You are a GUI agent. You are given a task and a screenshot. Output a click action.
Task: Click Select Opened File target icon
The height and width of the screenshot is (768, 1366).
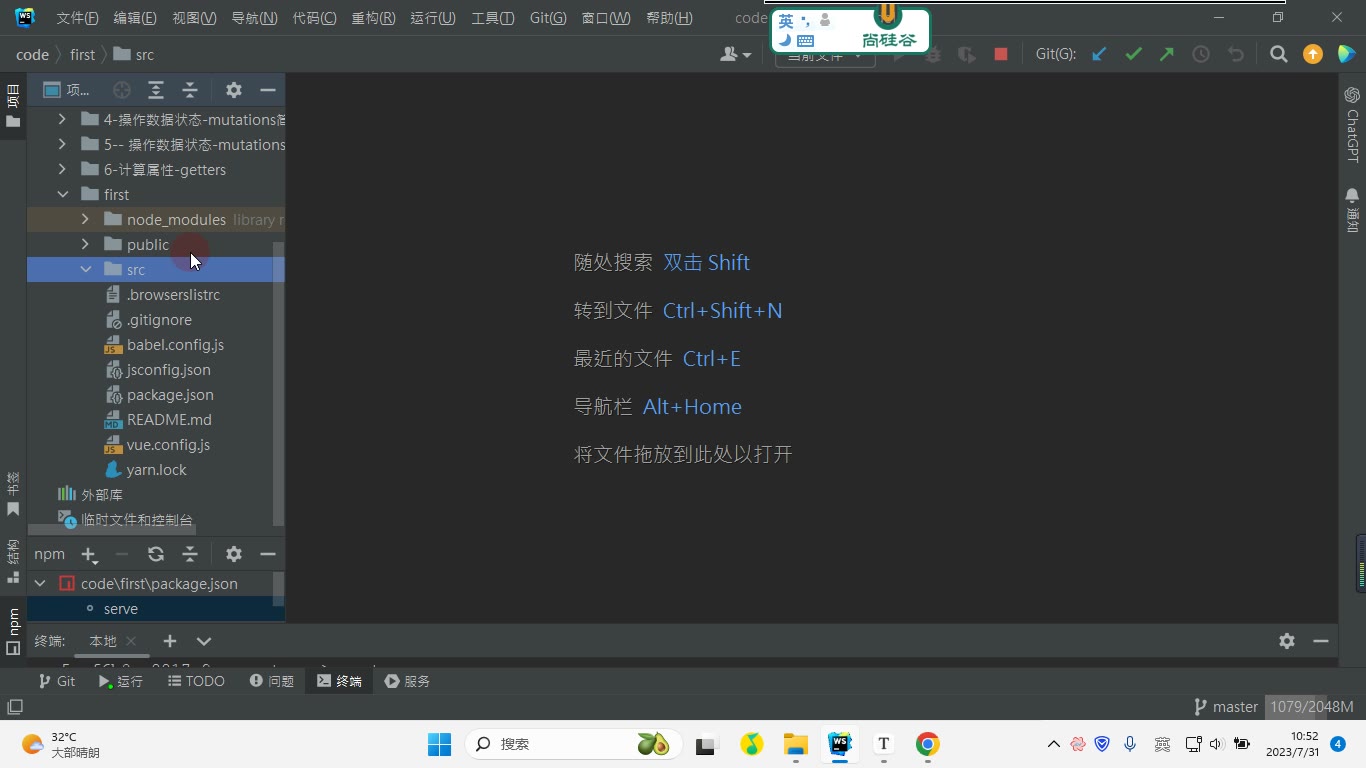tap(122, 90)
